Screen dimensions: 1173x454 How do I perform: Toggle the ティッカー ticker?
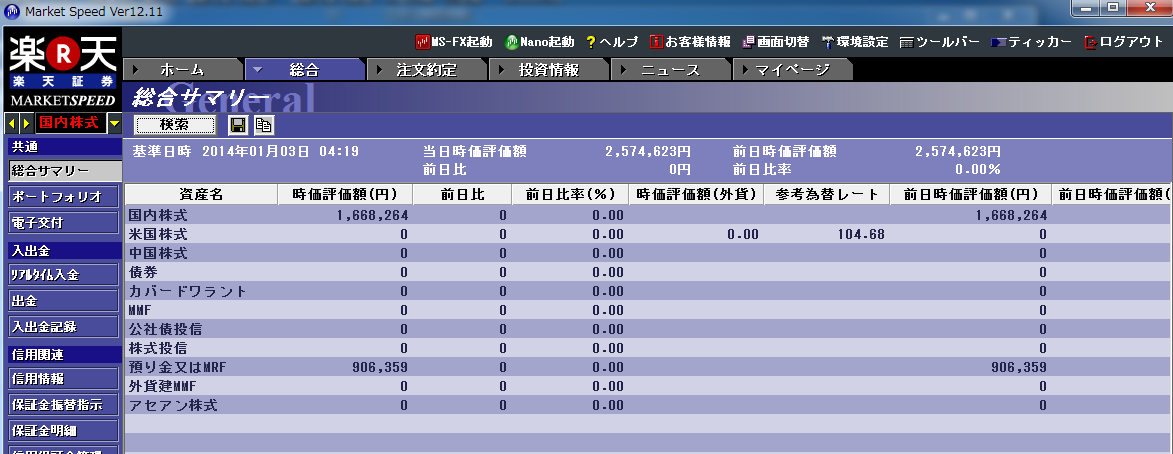tap(1032, 42)
